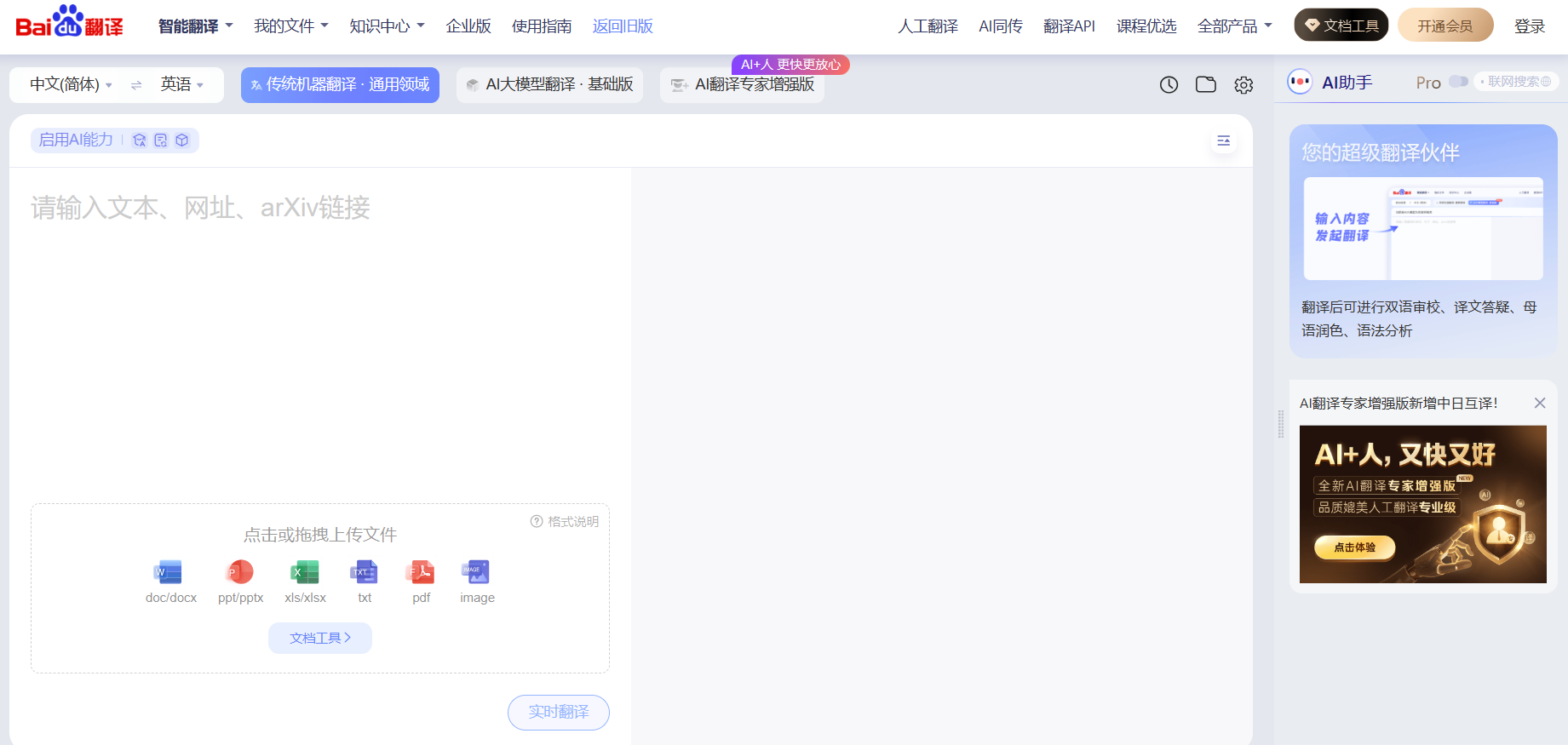This screenshot has width=1568, height=745.
Task: Open the favorites folder icon
Action: pyautogui.click(x=1205, y=84)
